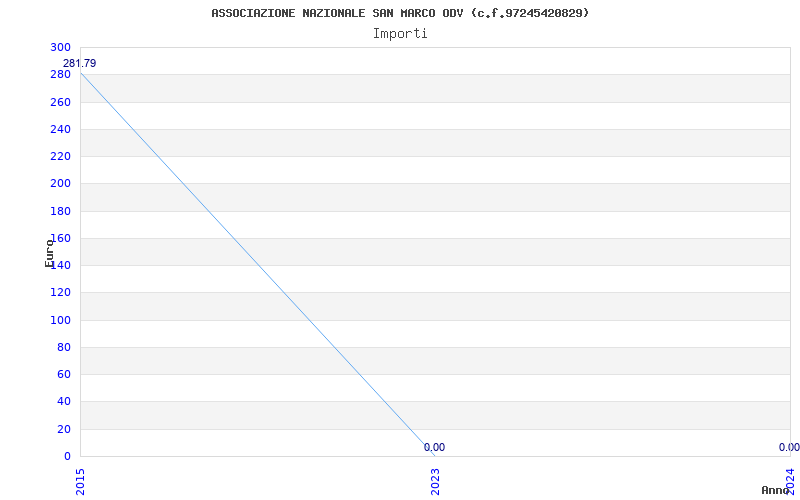Click the 260 y-axis tick label
The image size is (800, 500).
(60, 102)
